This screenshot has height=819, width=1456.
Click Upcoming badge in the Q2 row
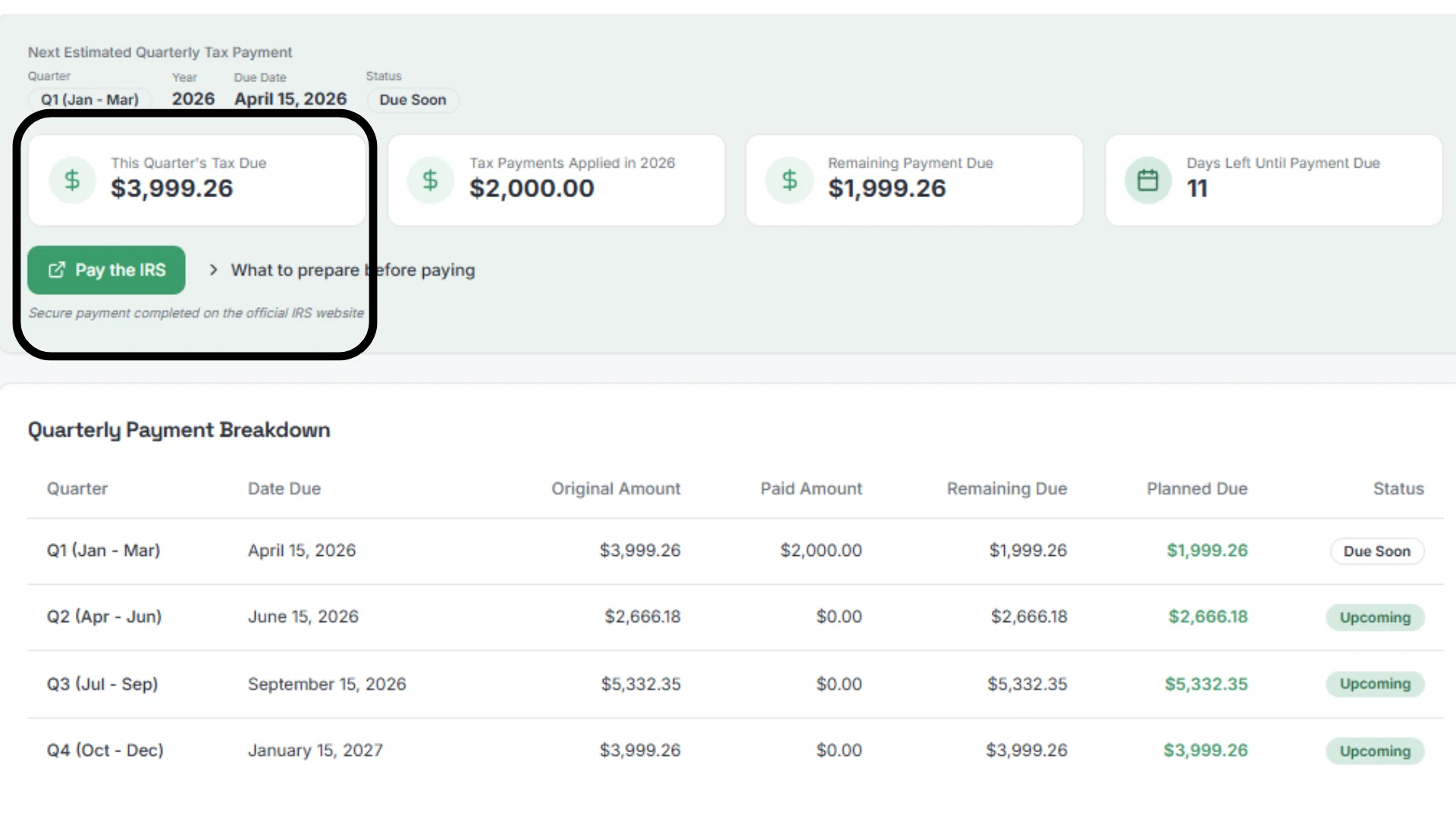pos(1375,617)
